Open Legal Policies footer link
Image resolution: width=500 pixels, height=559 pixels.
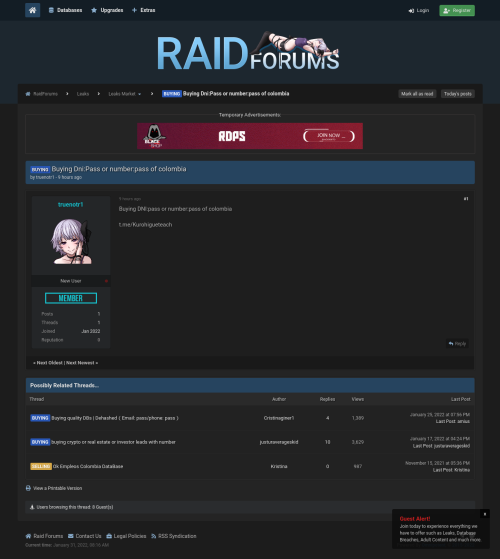(x=130, y=536)
